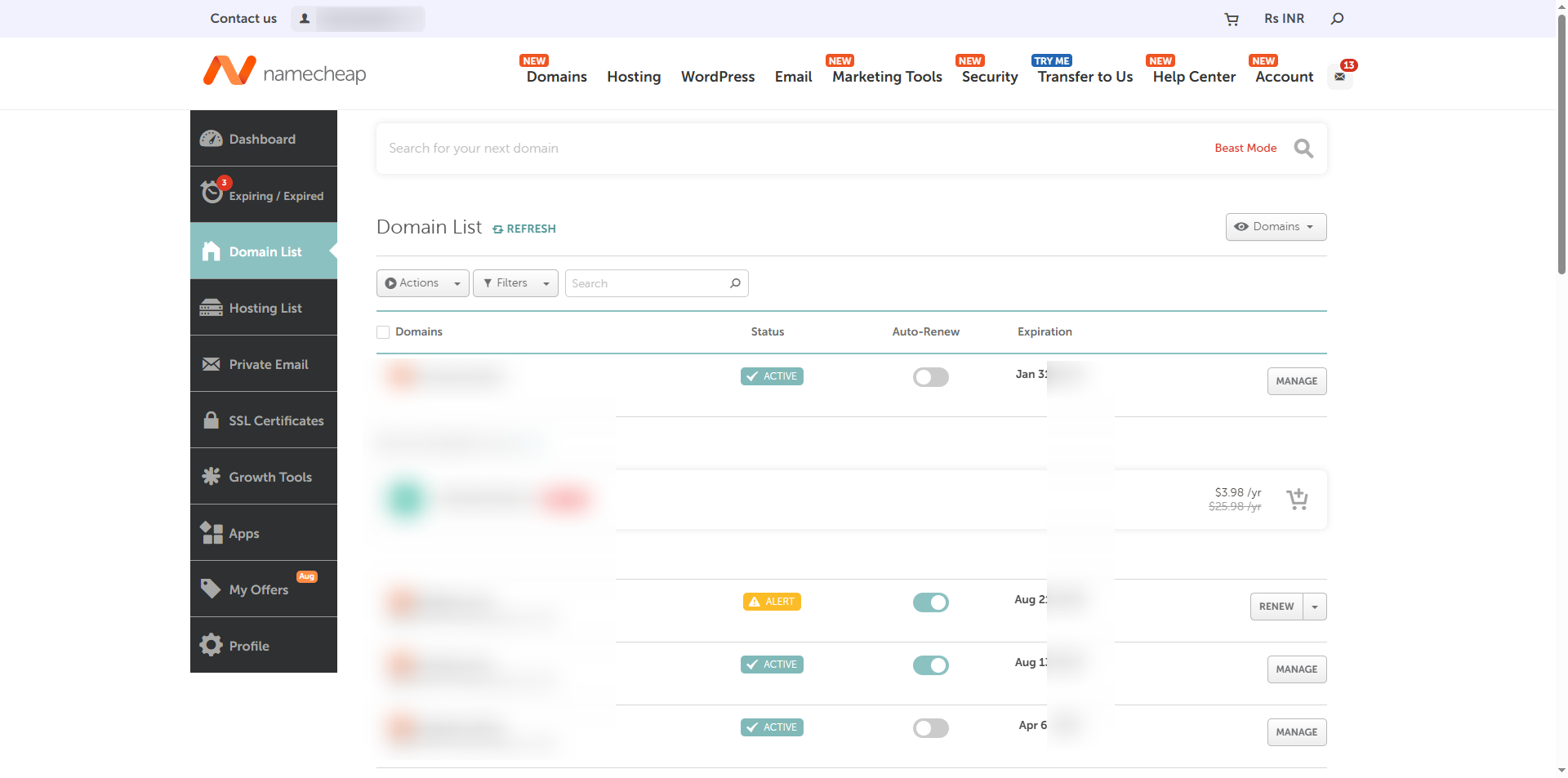Click MANAGE for the Jan 3 domain
This screenshot has height=778, width=1568.
click(x=1297, y=381)
